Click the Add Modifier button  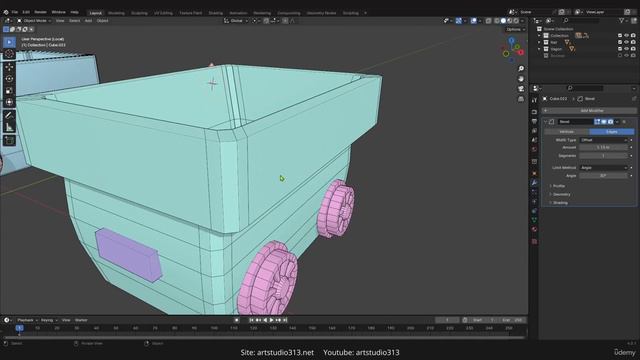(589, 111)
